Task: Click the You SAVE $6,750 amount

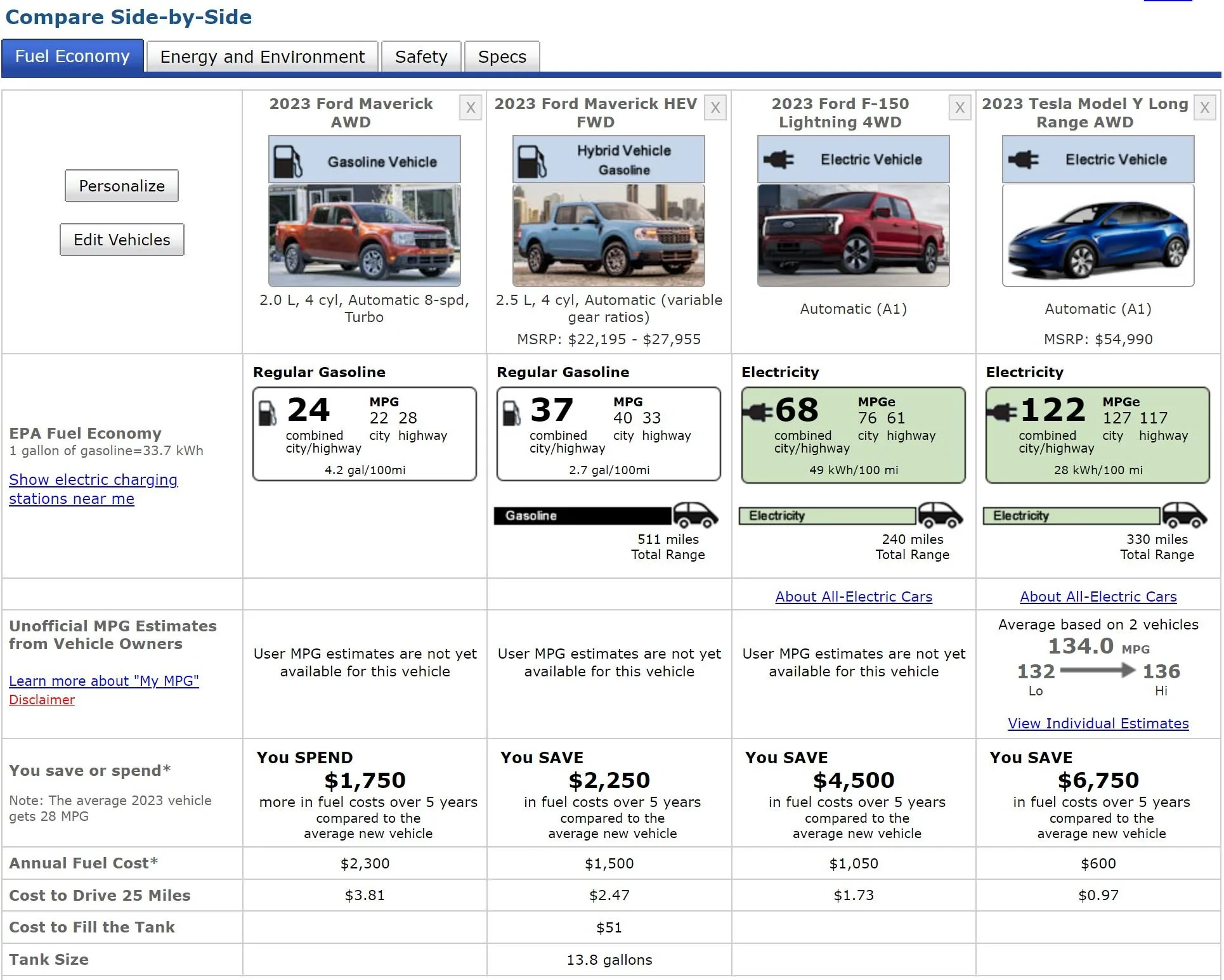Action: [1098, 780]
